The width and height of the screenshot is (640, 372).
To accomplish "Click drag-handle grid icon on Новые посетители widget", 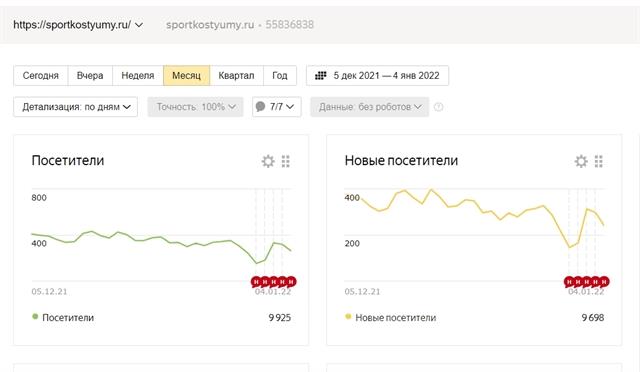I will 599,161.
